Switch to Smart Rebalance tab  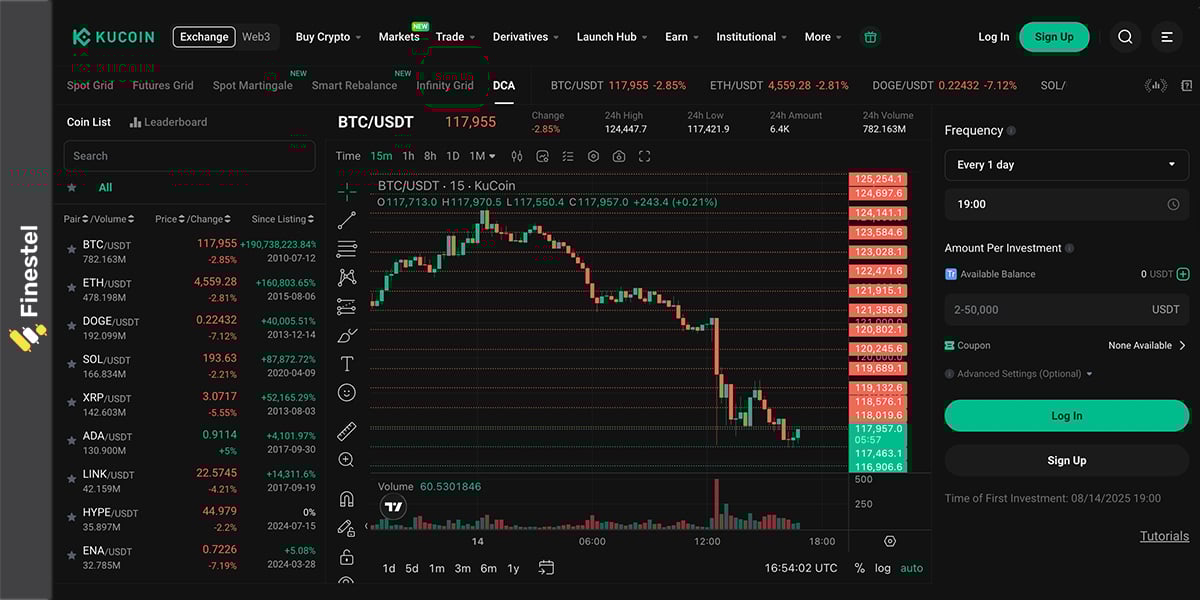354,86
